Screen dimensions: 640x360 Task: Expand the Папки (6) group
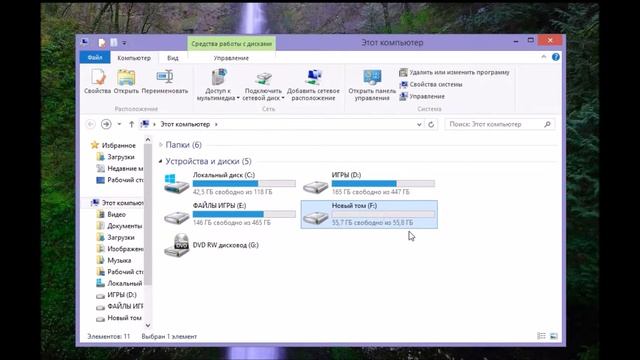160,145
